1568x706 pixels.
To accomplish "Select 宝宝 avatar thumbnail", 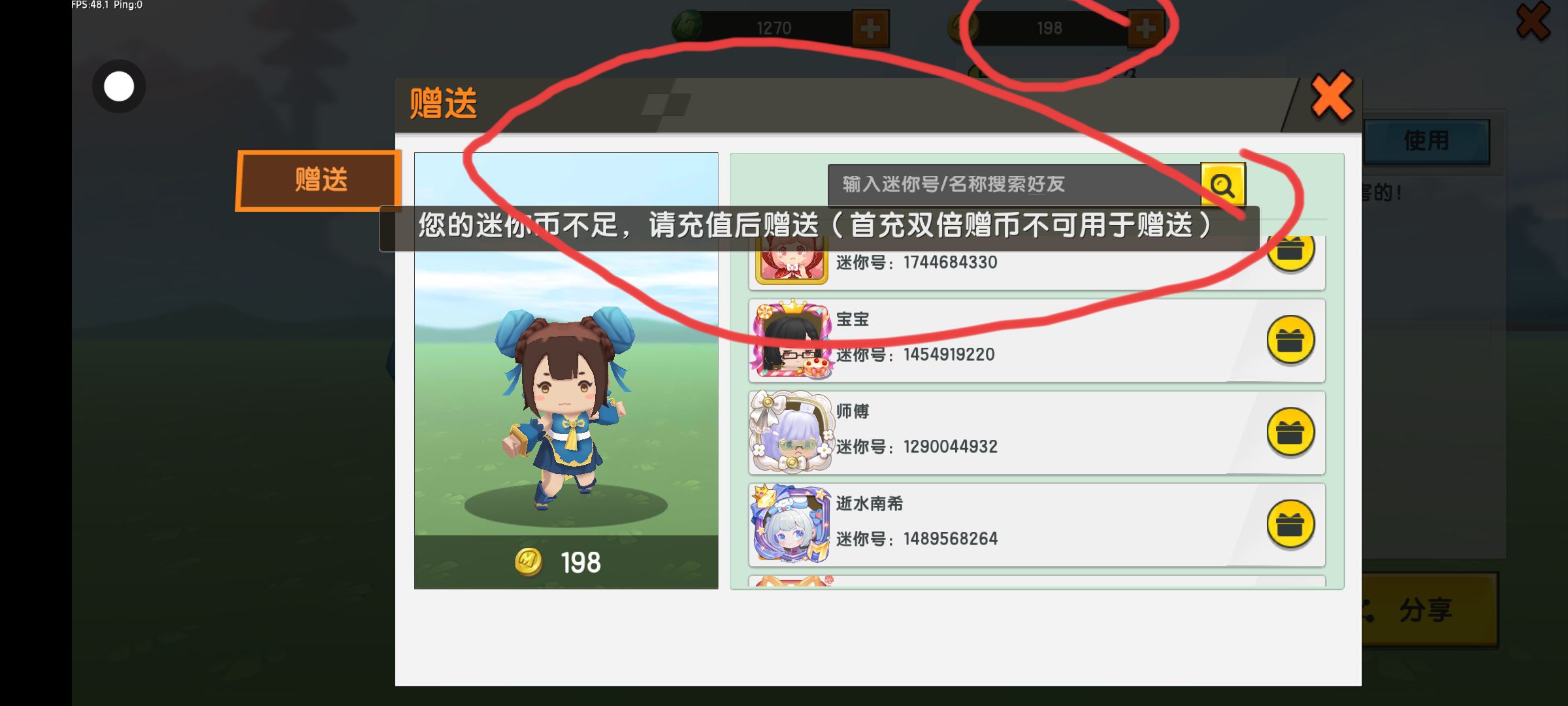I will [x=791, y=341].
